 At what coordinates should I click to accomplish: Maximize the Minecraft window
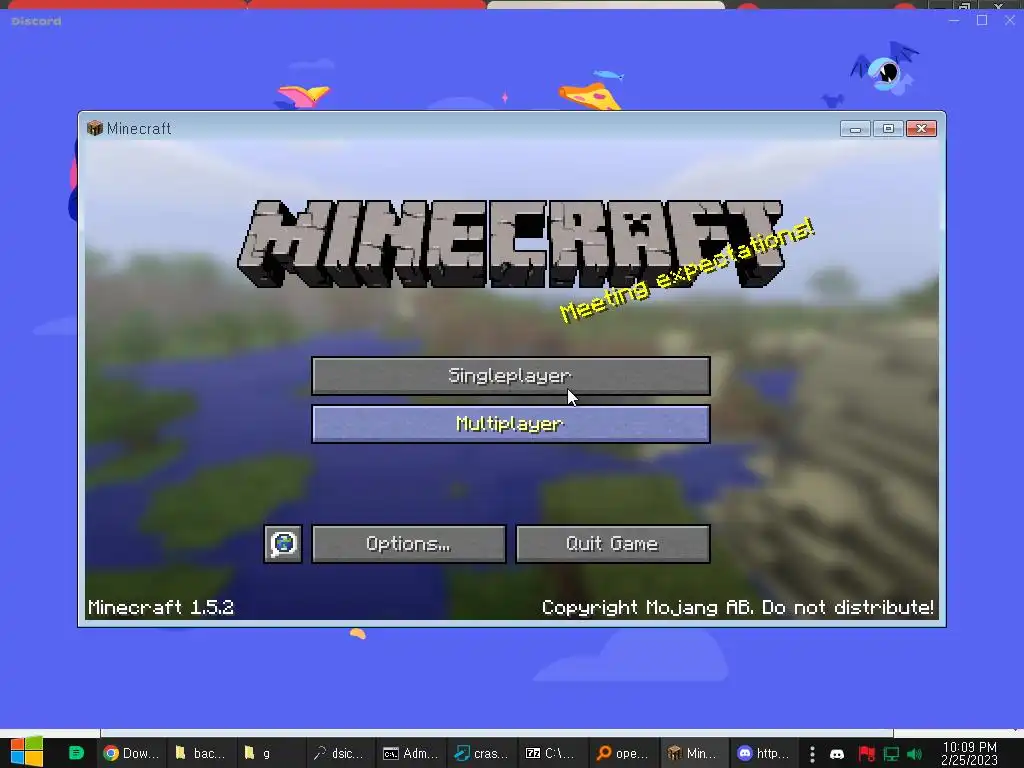[888, 129]
